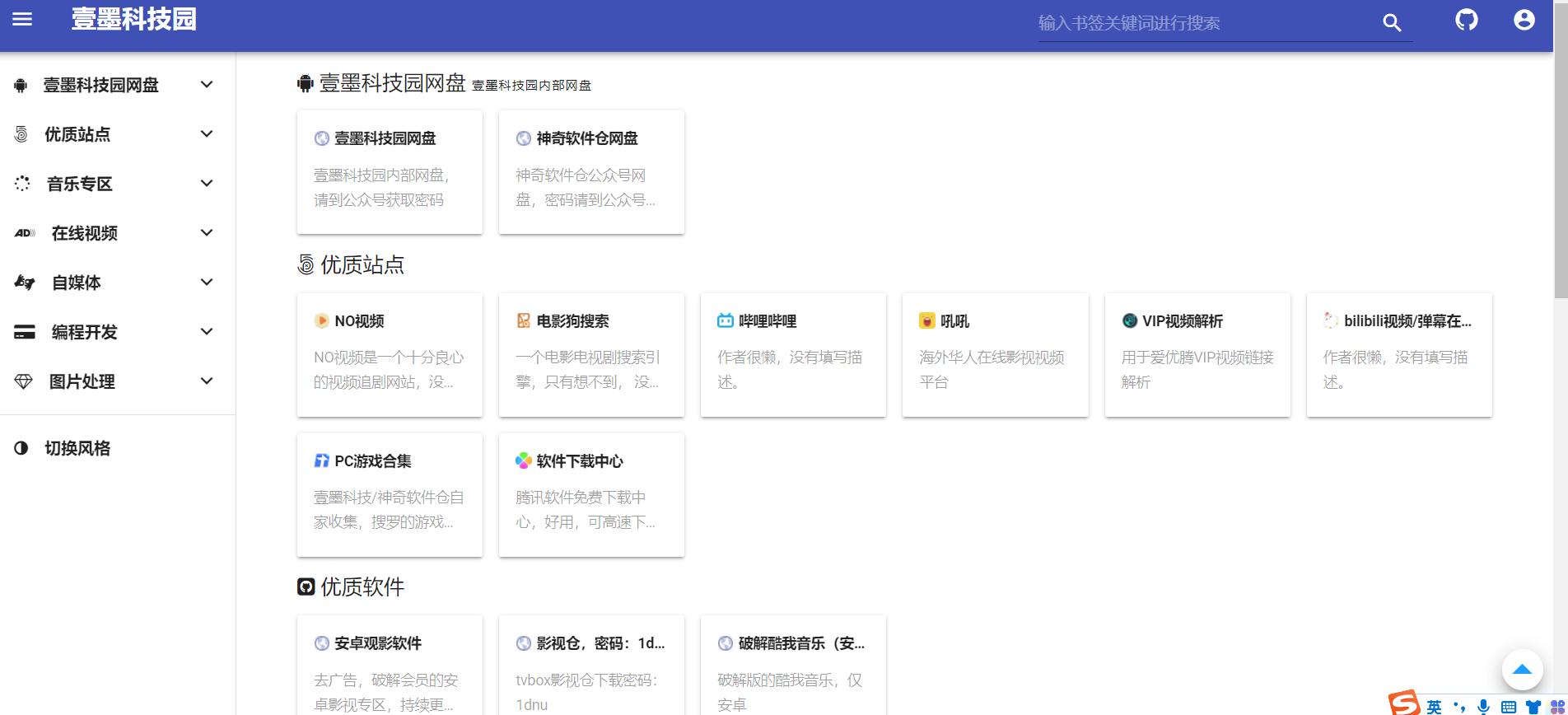Screen dimensions: 1568x715
Task: Open the hamburger menu in the header
Action: [x=22, y=19]
